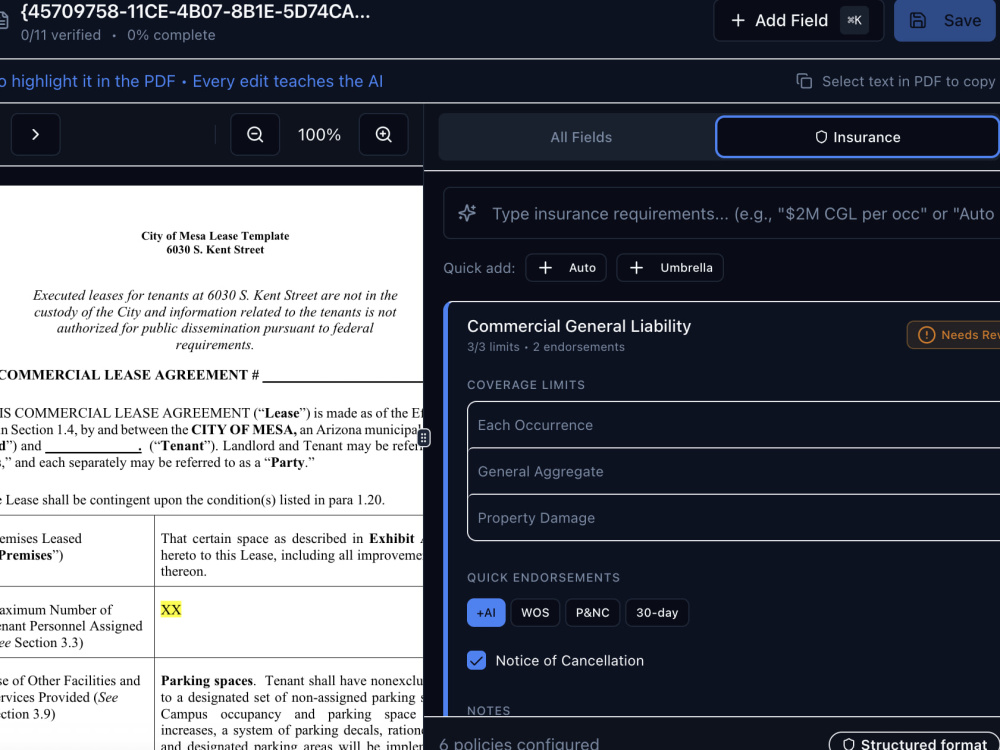Click the QUICK ENDORSEMENTS section label
Viewport: 1000px width, 750px height.
click(x=543, y=578)
